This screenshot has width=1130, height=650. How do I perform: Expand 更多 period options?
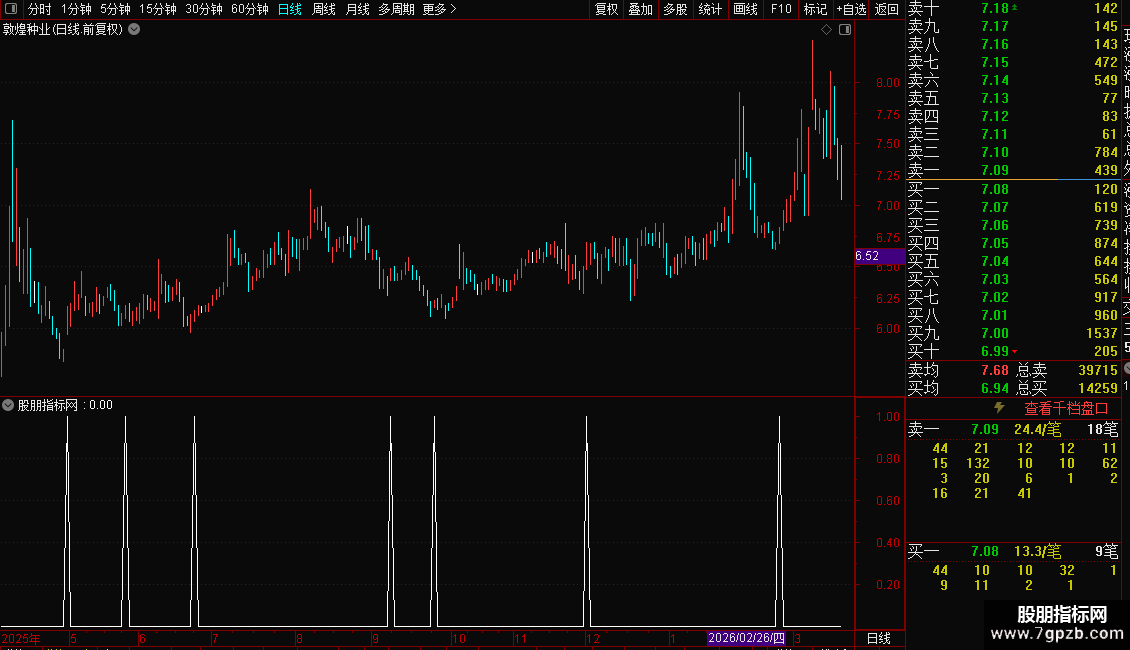click(440, 9)
